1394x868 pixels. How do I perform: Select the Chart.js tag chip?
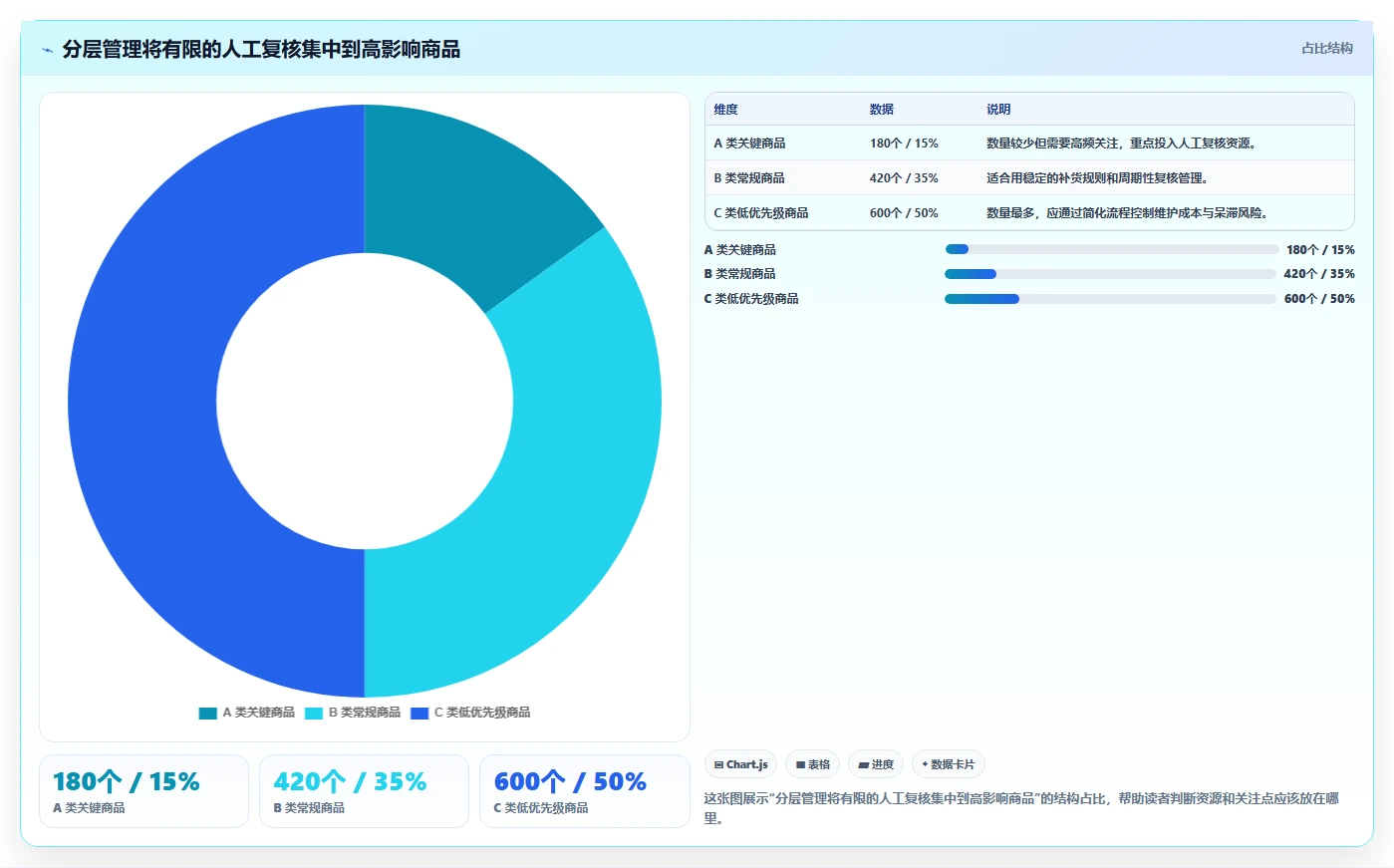pyautogui.click(x=740, y=764)
